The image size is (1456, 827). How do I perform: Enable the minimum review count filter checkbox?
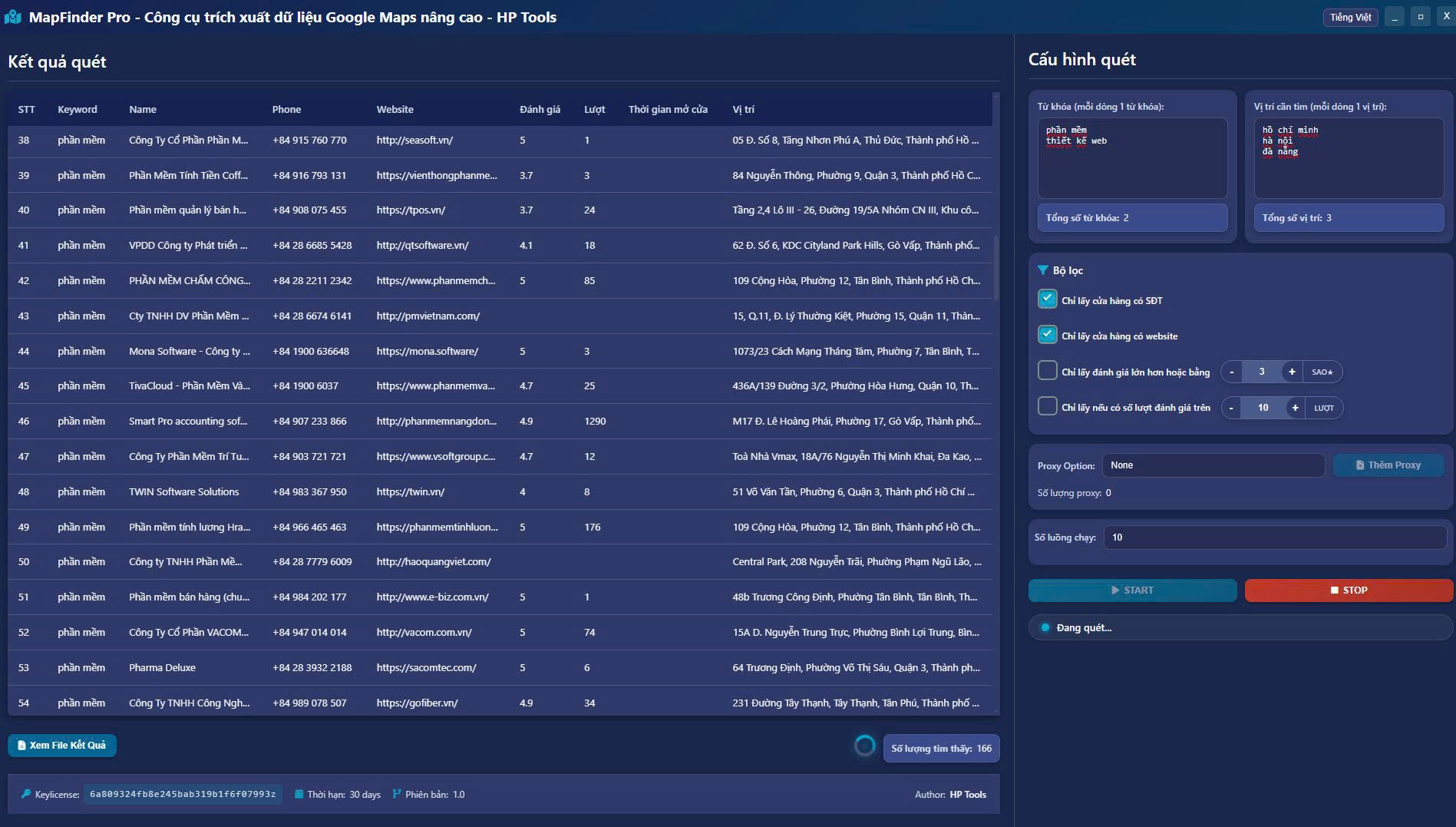tap(1047, 405)
